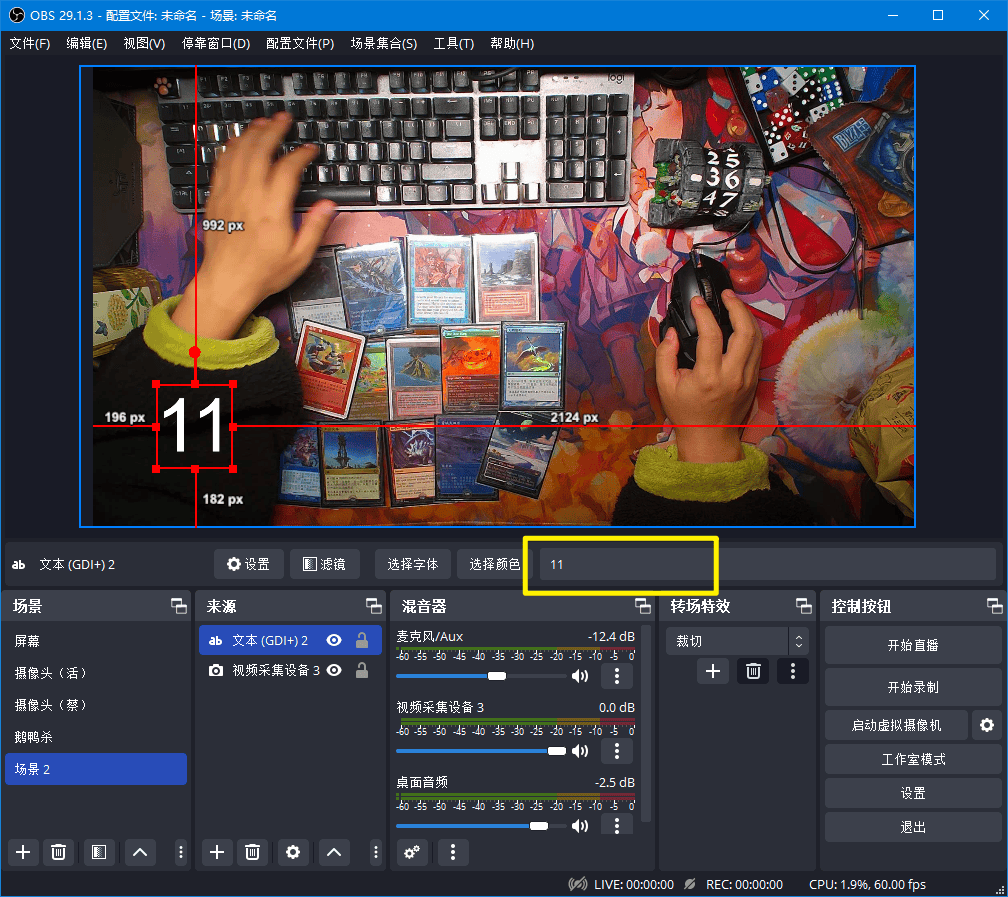Image resolution: width=1008 pixels, height=897 pixels.
Task: Move scene up with arrow icon
Action: (x=140, y=853)
